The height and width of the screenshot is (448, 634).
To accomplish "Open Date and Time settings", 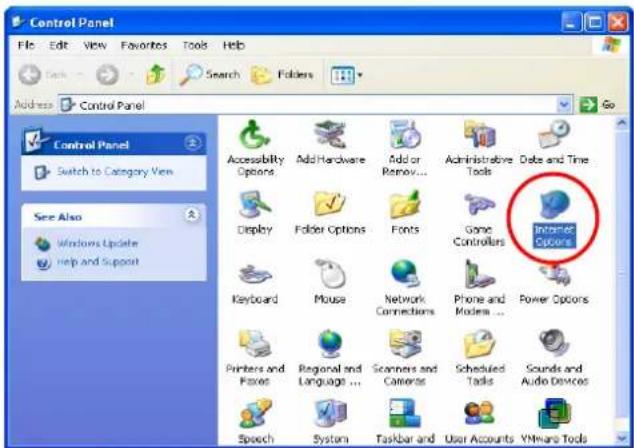I will click(554, 142).
